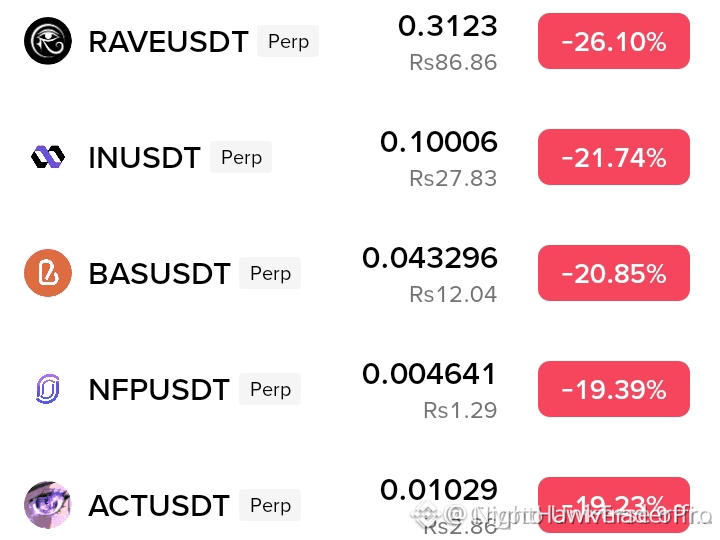720x540 pixels.
Task: Select the 0.004641 NFPUSDT price
Action: point(430,373)
